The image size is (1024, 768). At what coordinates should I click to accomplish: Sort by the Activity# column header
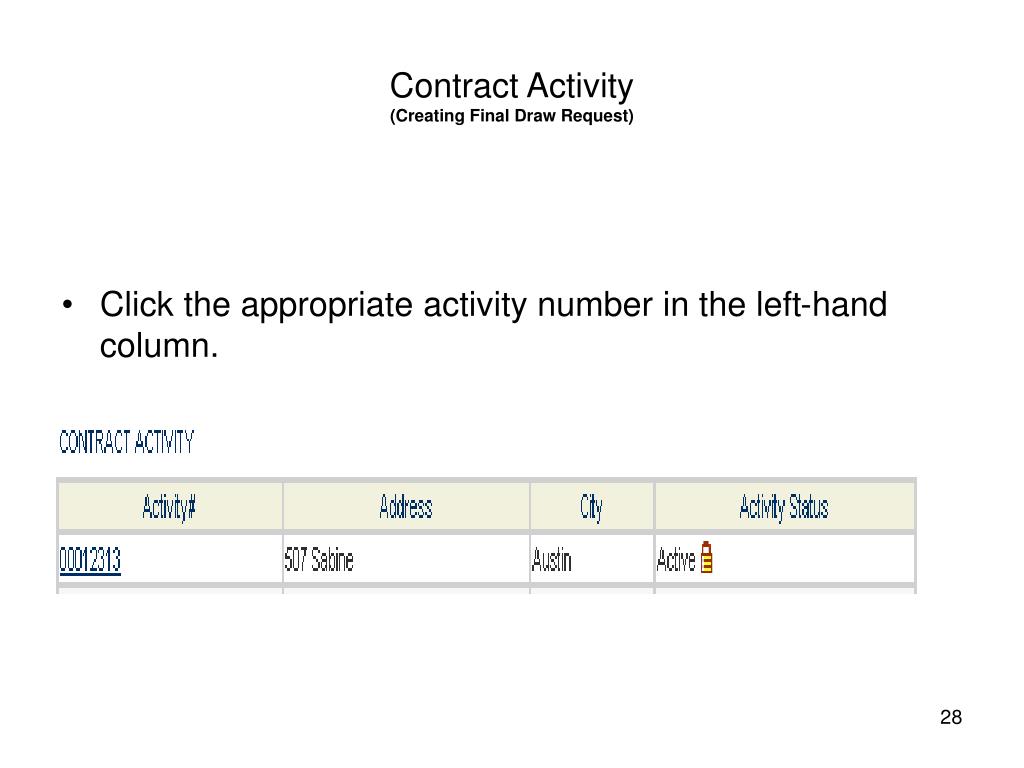169,507
